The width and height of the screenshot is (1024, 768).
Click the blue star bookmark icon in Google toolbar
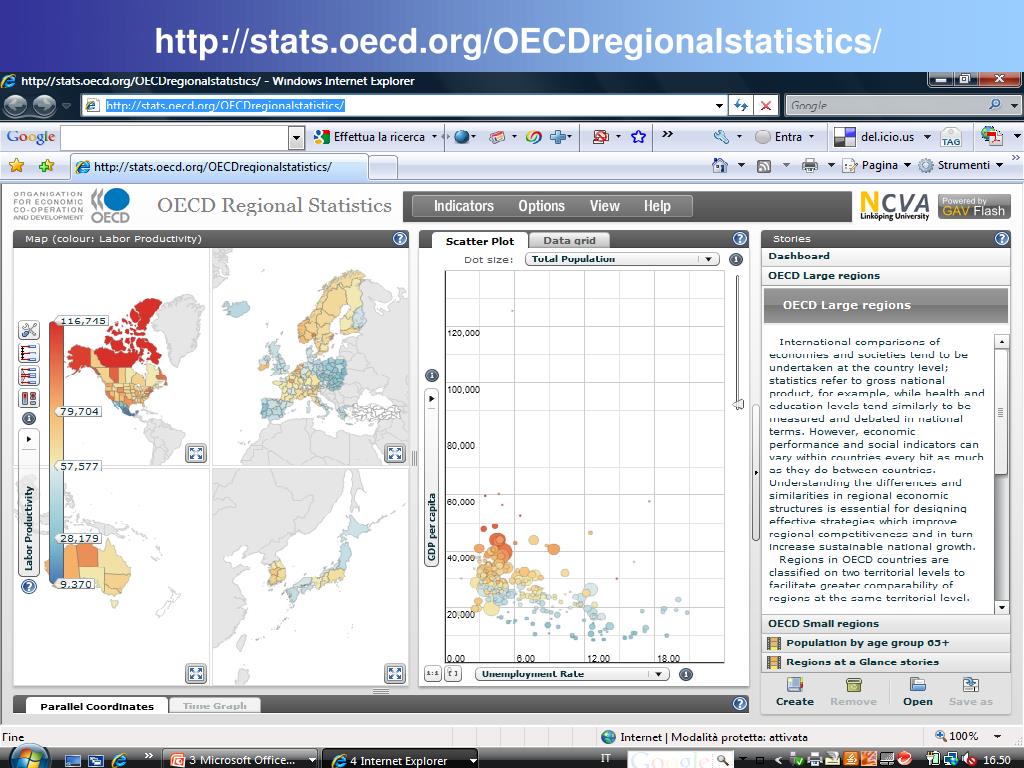point(638,136)
